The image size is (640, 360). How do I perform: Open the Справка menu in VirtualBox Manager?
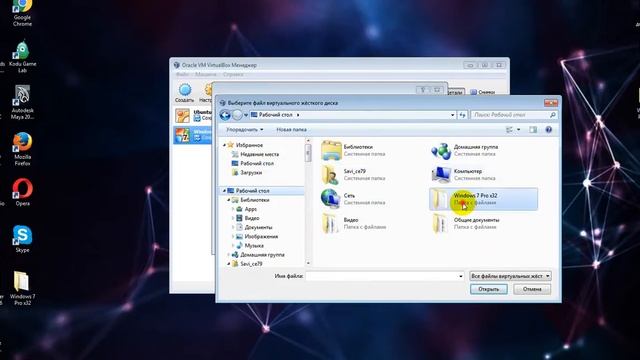point(233,75)
